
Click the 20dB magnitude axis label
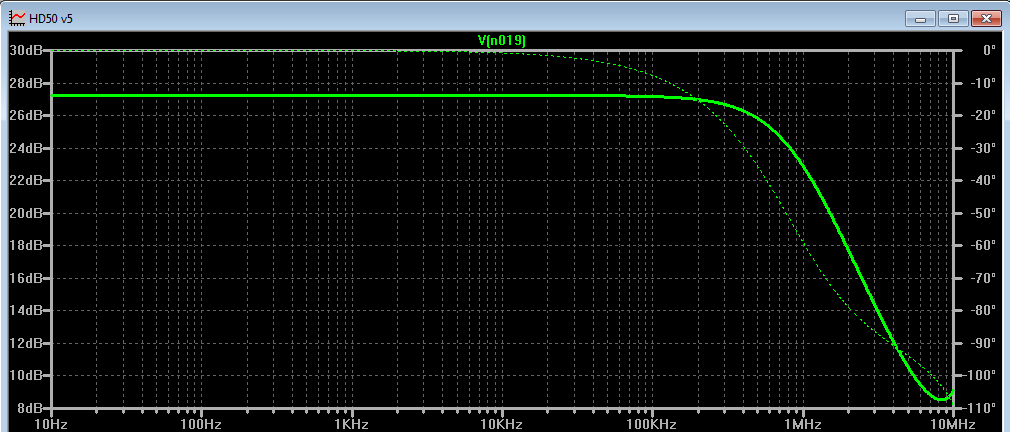coord(25,213)
